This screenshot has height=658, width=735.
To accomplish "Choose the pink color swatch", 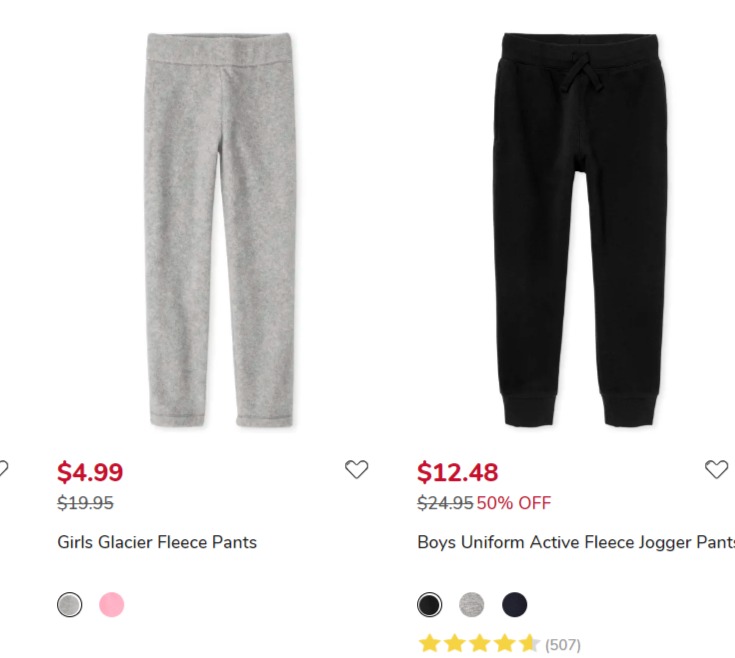I will point(112,605).
